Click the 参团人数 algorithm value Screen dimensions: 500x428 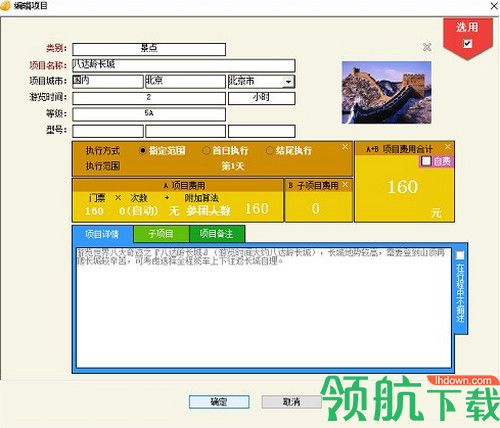208,211
